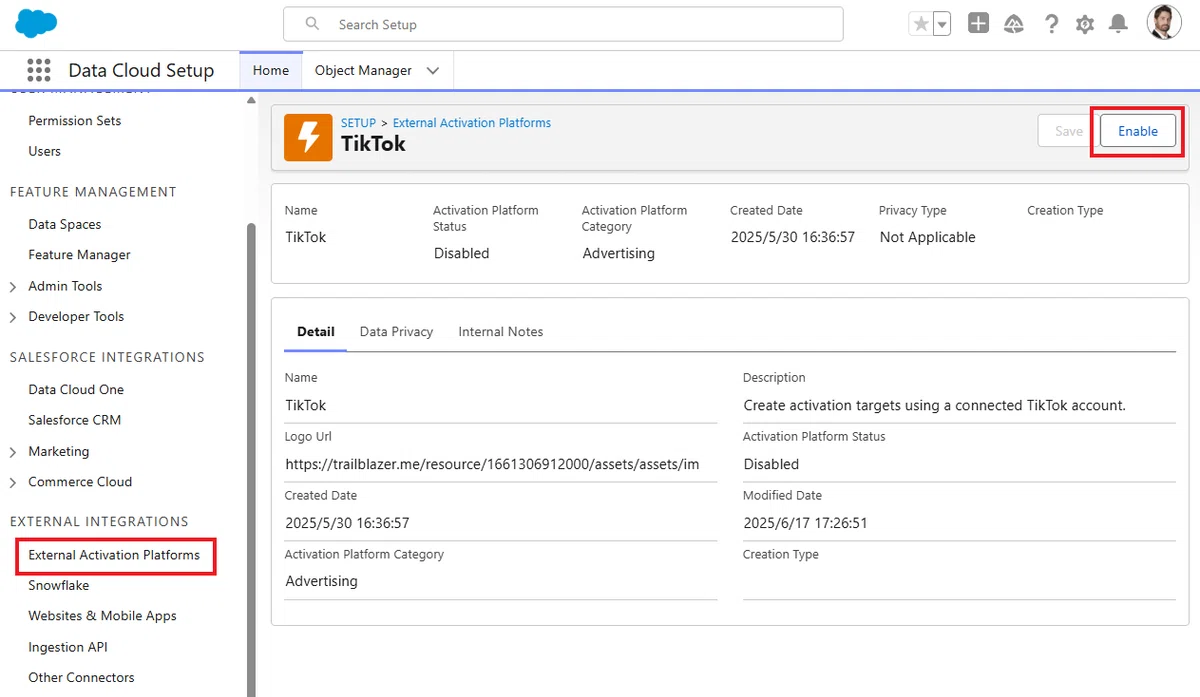Click the Save button

click(x=1069, y=131)
